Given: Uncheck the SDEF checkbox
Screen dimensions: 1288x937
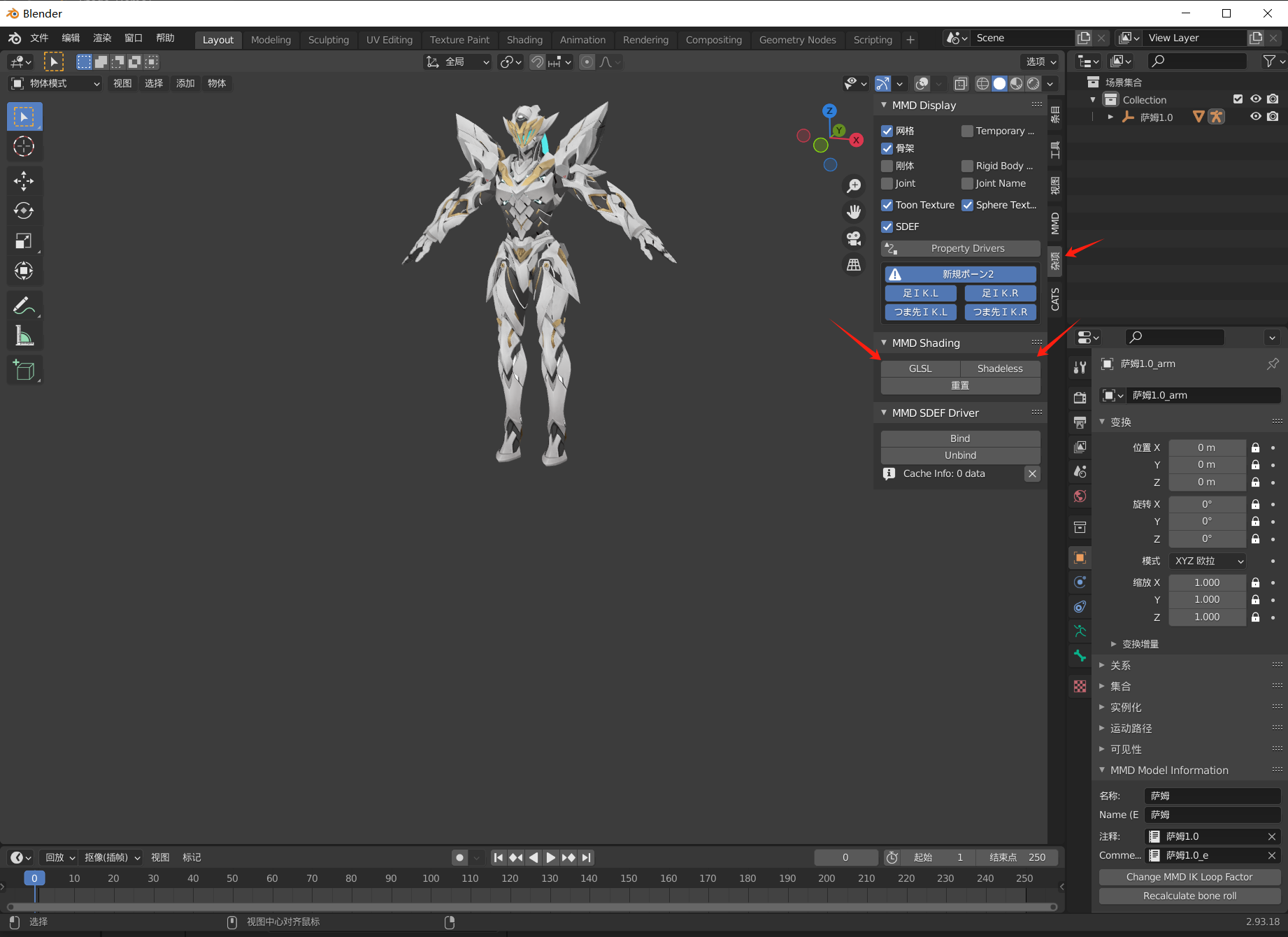Looking at the screenshot, I should (x=887, y=227).
